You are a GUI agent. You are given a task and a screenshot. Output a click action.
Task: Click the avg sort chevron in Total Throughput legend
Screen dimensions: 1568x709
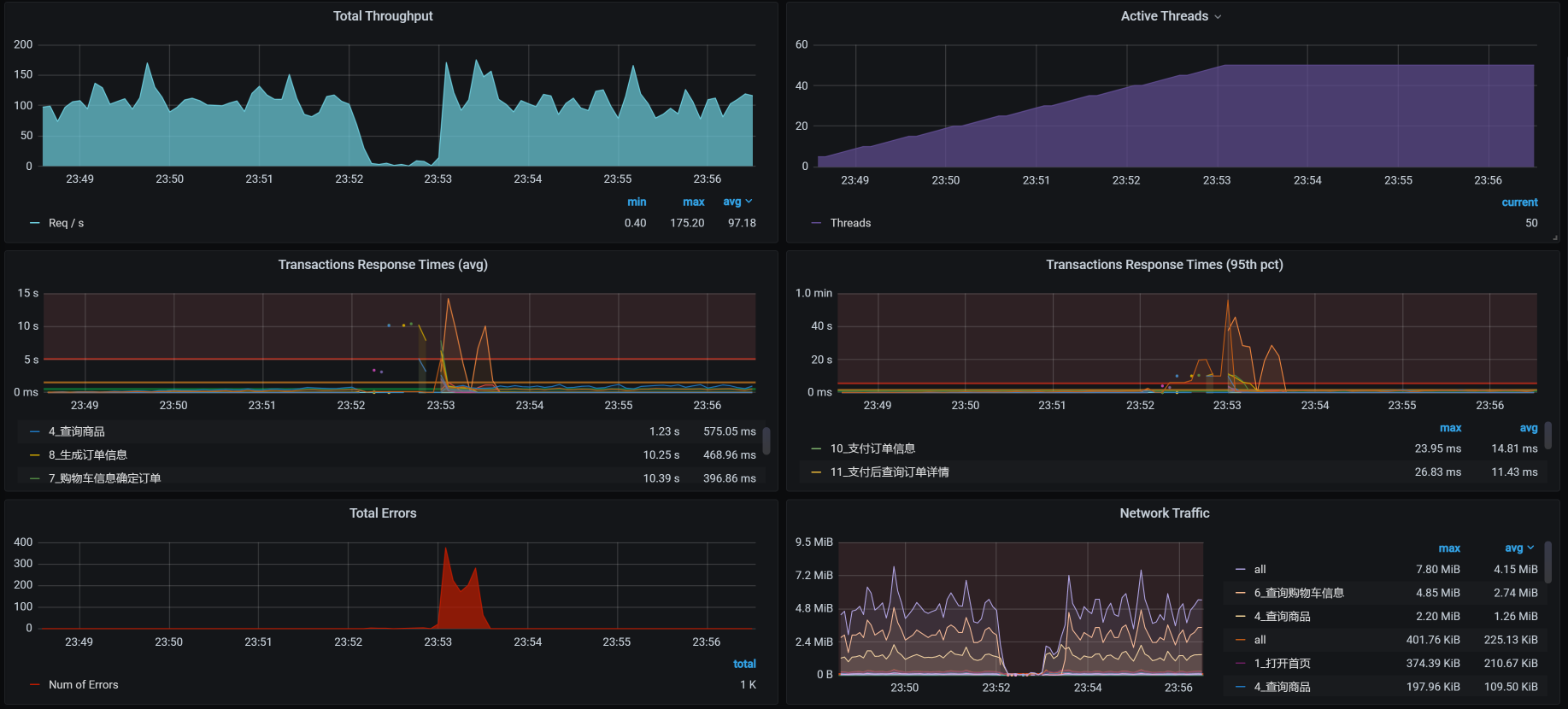(x=749, y=202)
